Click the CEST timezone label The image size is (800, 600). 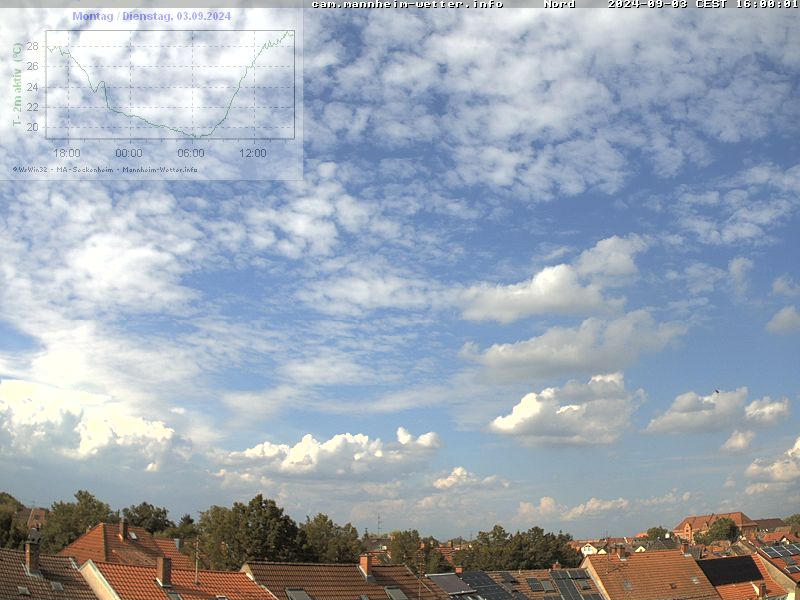[709, 4]
